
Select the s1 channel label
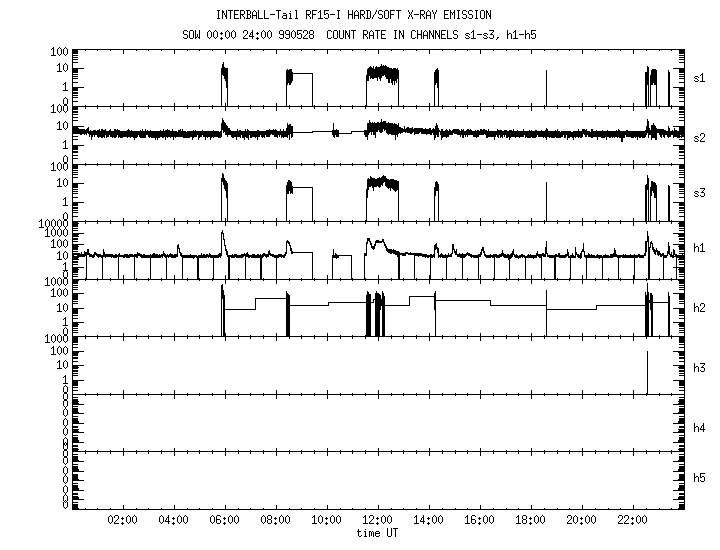[x=700, y=77]
